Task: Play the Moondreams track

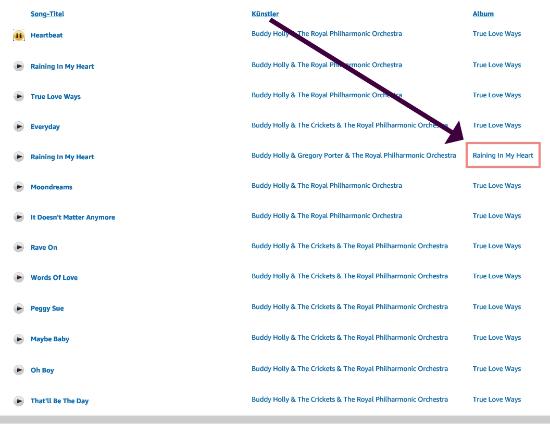Action: click(x=19, y=187)
